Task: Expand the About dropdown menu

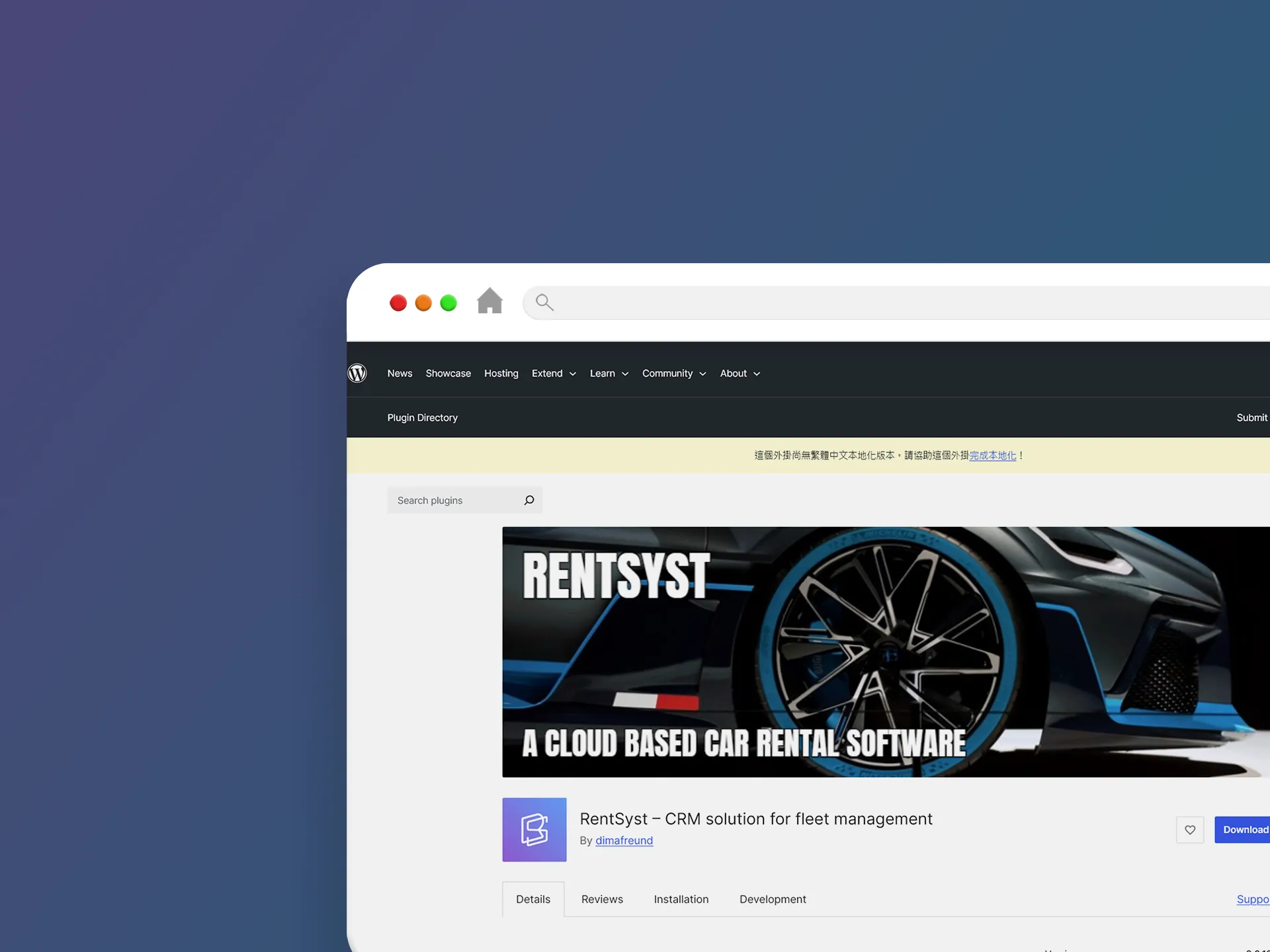Action: [x=740, y=374]
